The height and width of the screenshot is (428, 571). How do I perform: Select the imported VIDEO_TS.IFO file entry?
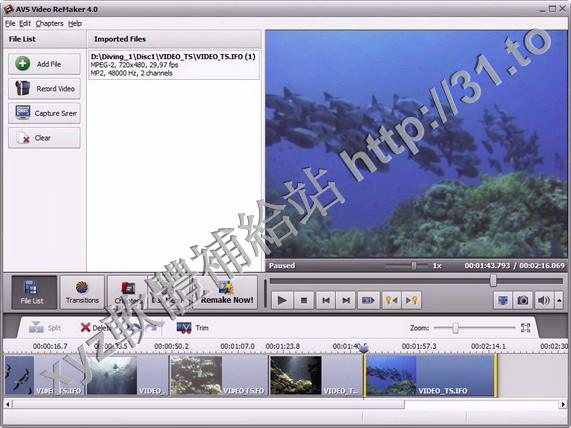[174, 64]
